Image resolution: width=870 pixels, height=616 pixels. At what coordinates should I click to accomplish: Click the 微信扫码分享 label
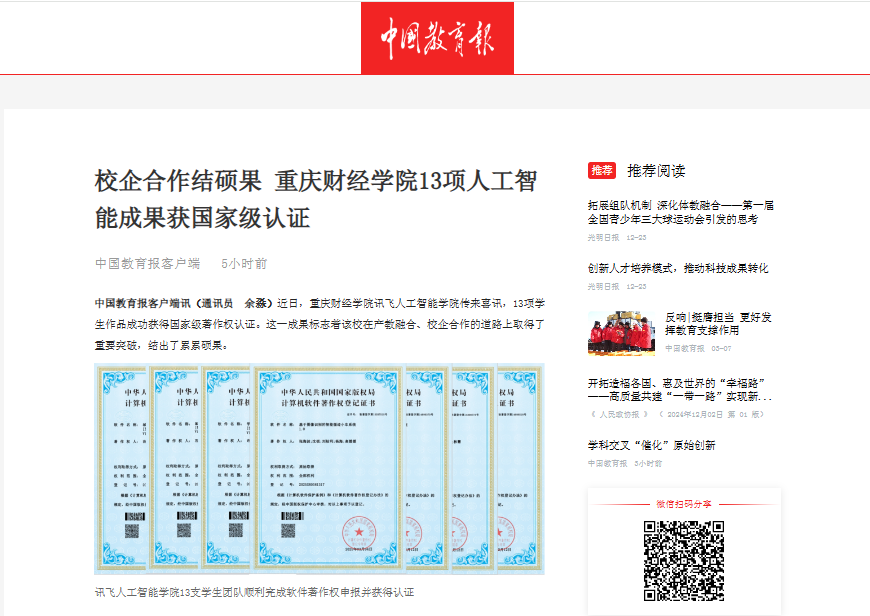[683, 503]
